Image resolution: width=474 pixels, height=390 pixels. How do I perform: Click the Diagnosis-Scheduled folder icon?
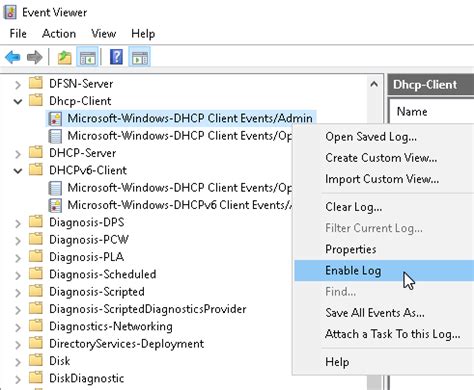36,273
